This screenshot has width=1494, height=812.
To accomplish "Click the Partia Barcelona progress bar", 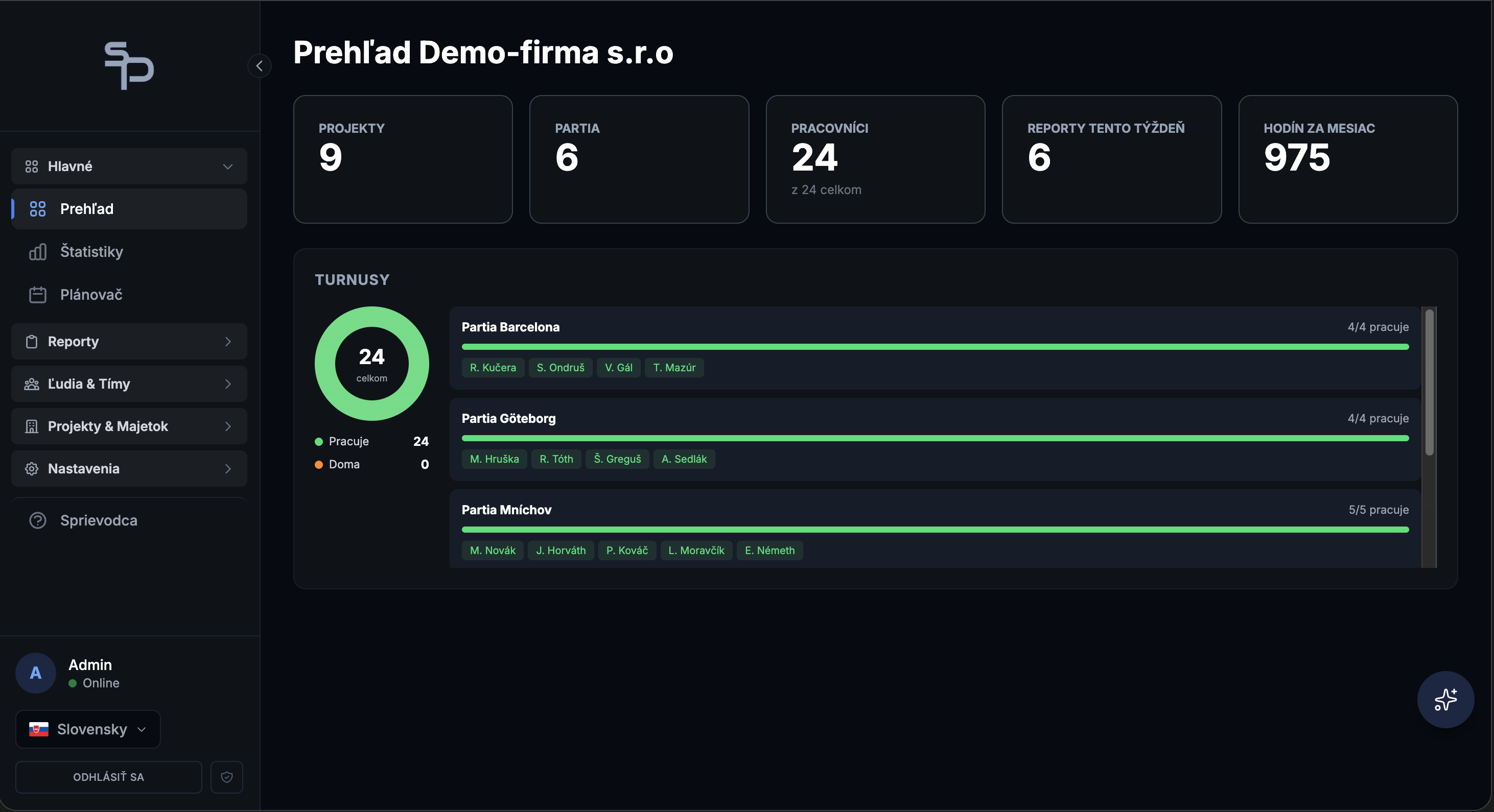I will tap(935, 347).
